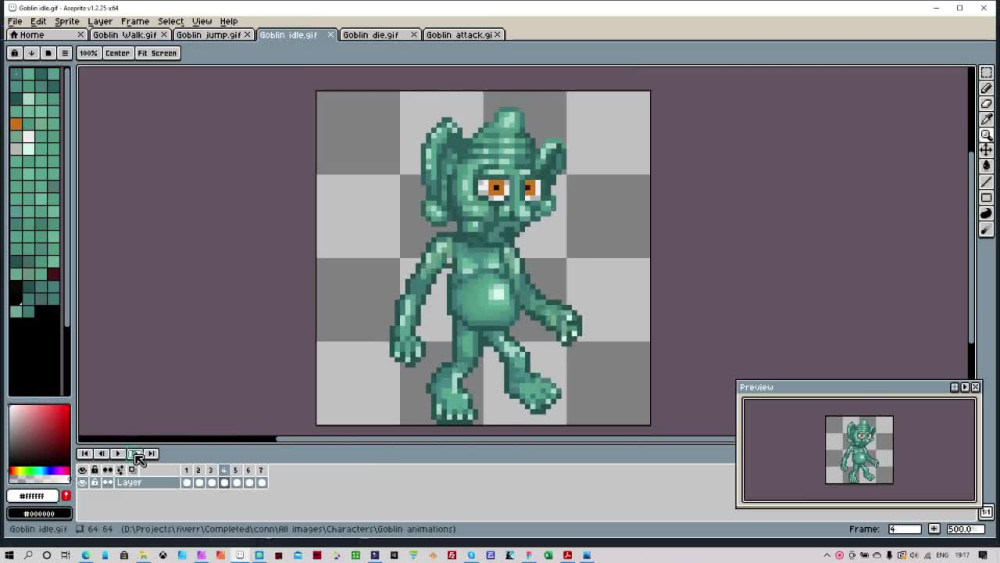
Task: Go to the last frame
Action: coord(151,453)
